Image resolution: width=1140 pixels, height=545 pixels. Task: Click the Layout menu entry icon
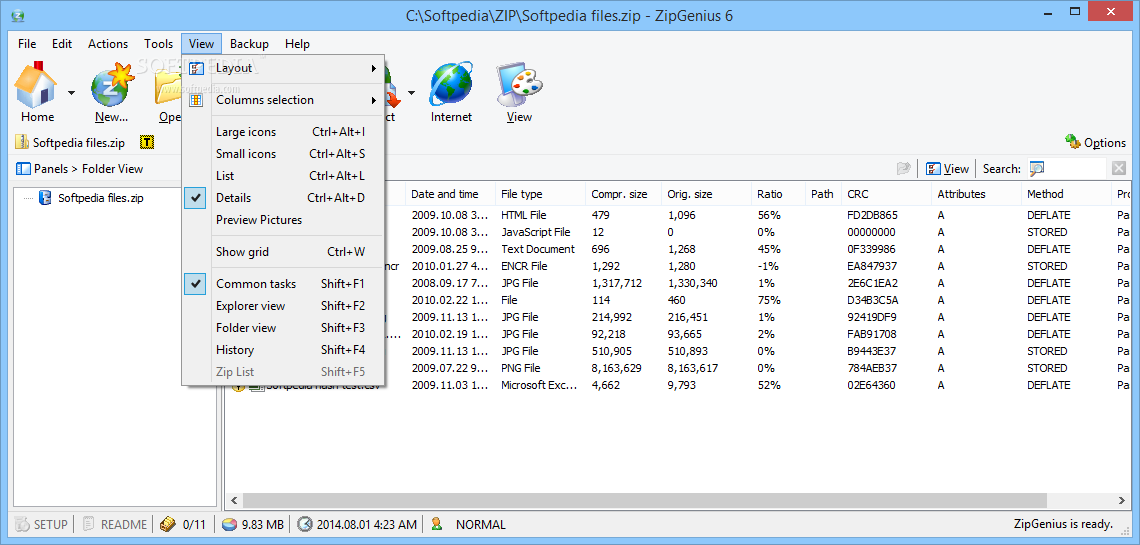(x=196, y=68)
